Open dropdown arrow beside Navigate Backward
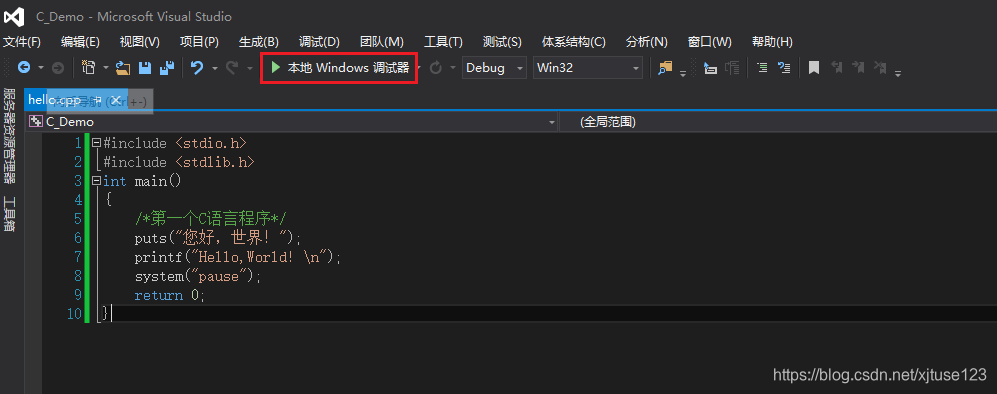997x394 pixels. pyautogui.click(x=41, y=67)
